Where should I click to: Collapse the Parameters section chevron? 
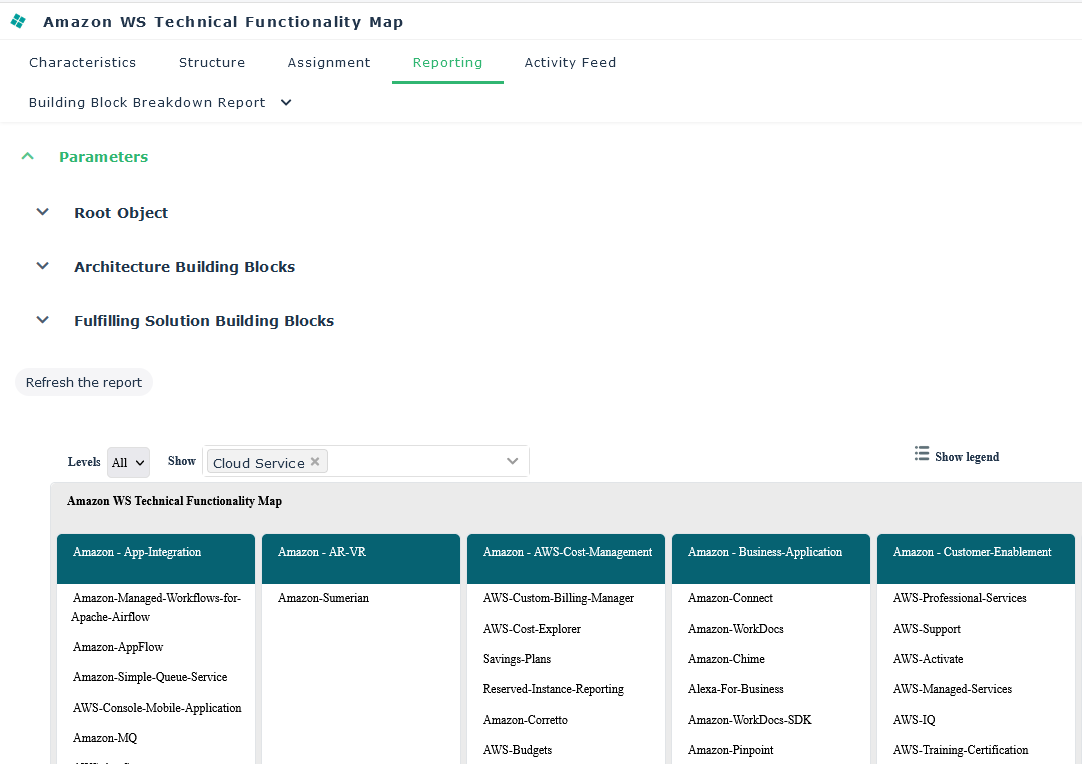(x=28, y=156)
